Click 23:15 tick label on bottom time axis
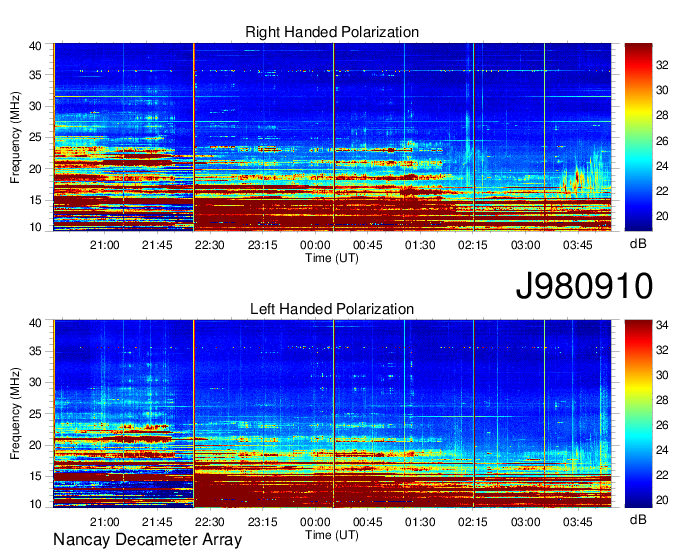Image resolution: width=680 pixels, height=552 pixels. [262, 522]
